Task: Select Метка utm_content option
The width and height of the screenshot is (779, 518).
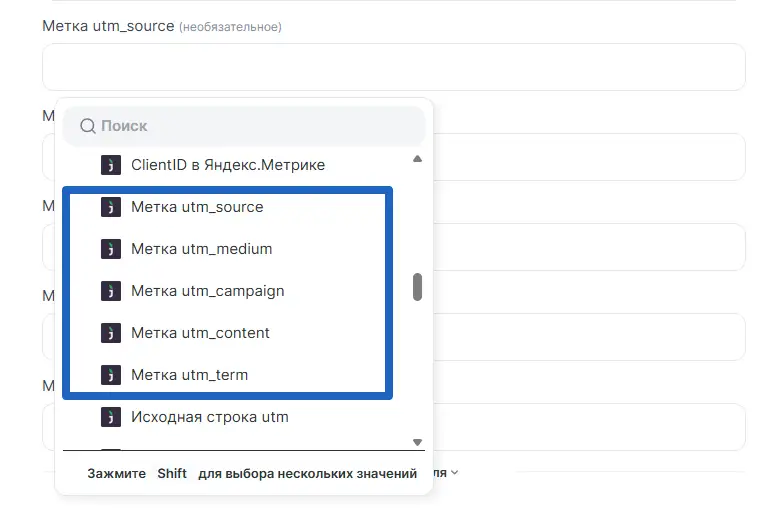Action: [x=200, y=333]
